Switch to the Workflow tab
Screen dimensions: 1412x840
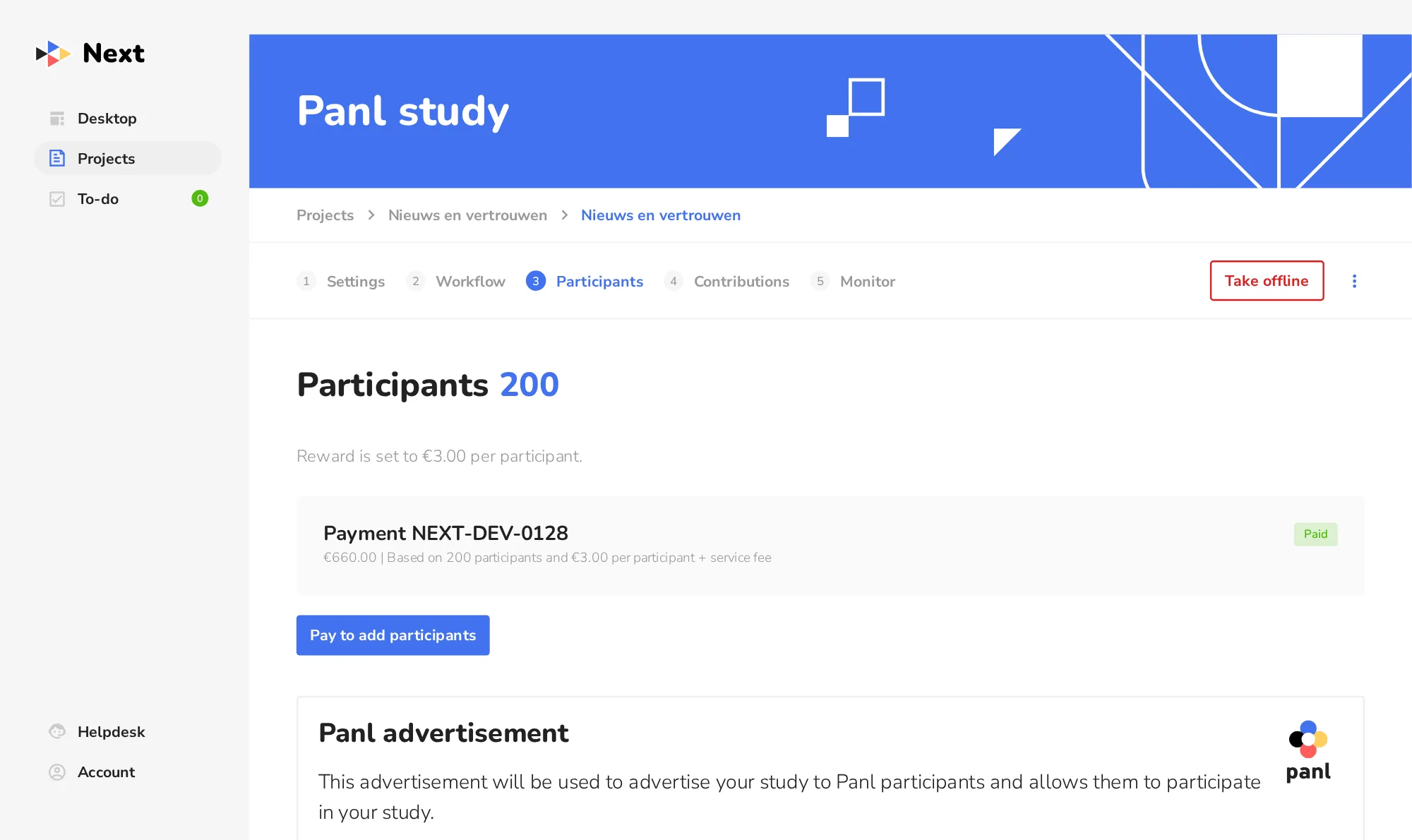click(x=470, y=282)
